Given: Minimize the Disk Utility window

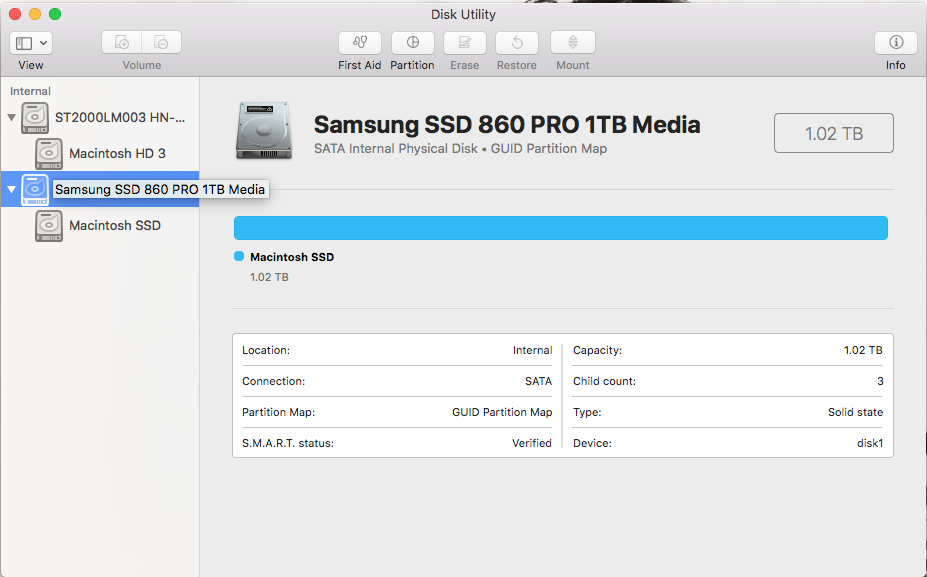Looking at the screenshot, I should point(35,14).
